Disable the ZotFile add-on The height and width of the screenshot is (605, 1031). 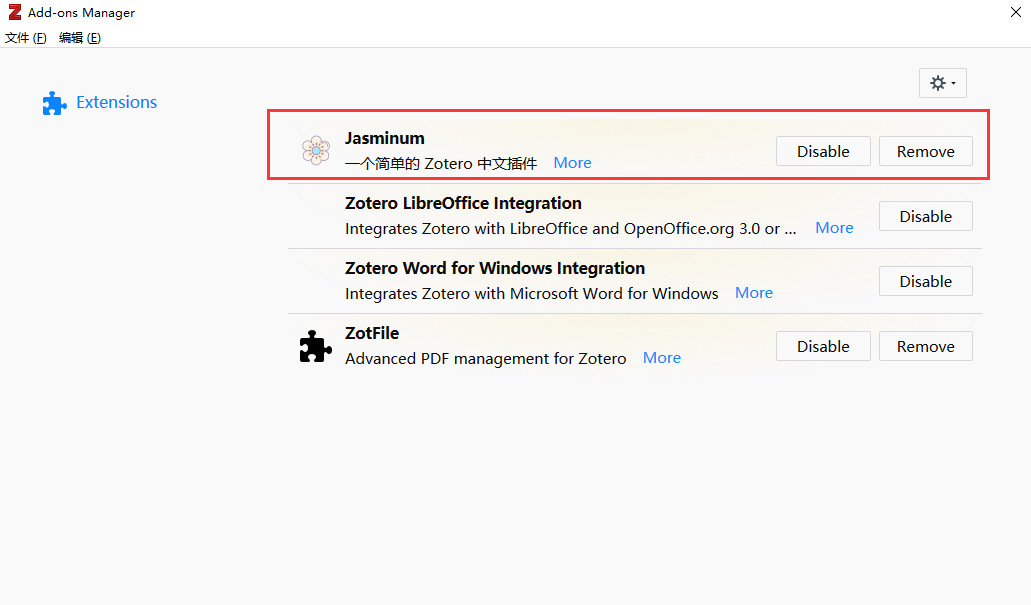click(x=823, y=347)
